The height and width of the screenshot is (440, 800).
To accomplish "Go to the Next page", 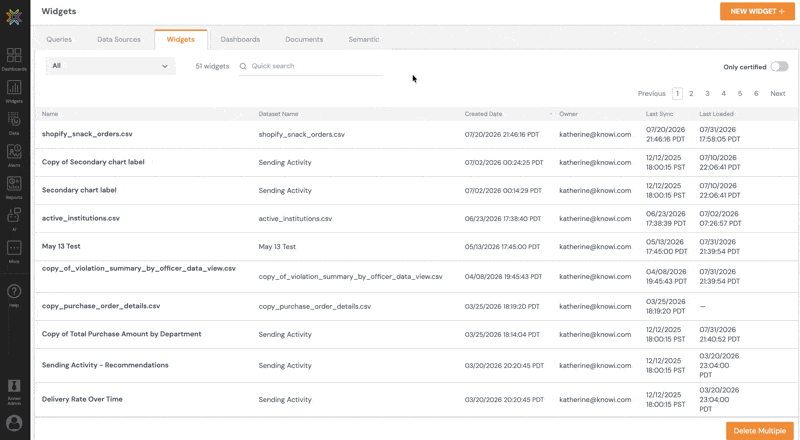I will click(778, 93).
